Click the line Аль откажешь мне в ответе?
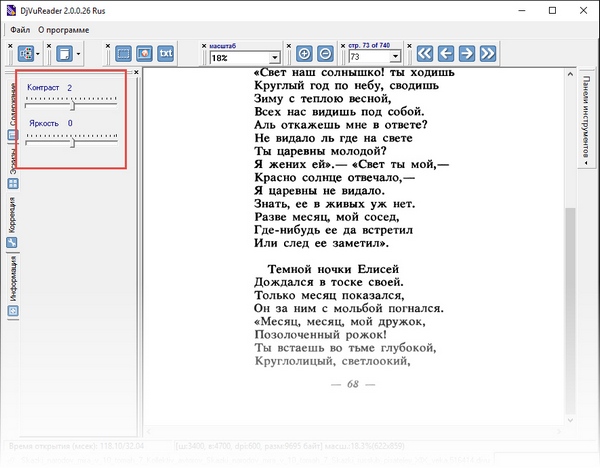 click(341, 125)
